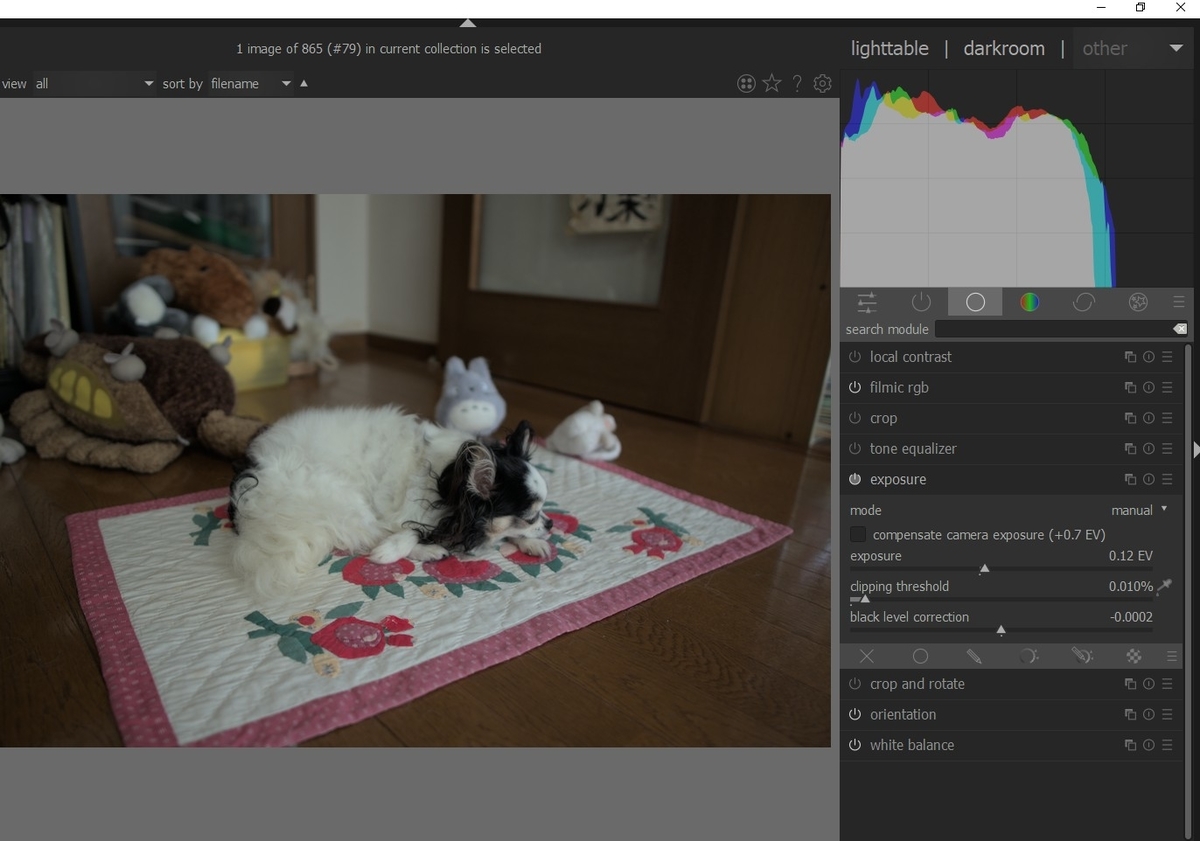
Task: Switch to the lighttable view
Action: pyautogui.click(x=889, y=48)
